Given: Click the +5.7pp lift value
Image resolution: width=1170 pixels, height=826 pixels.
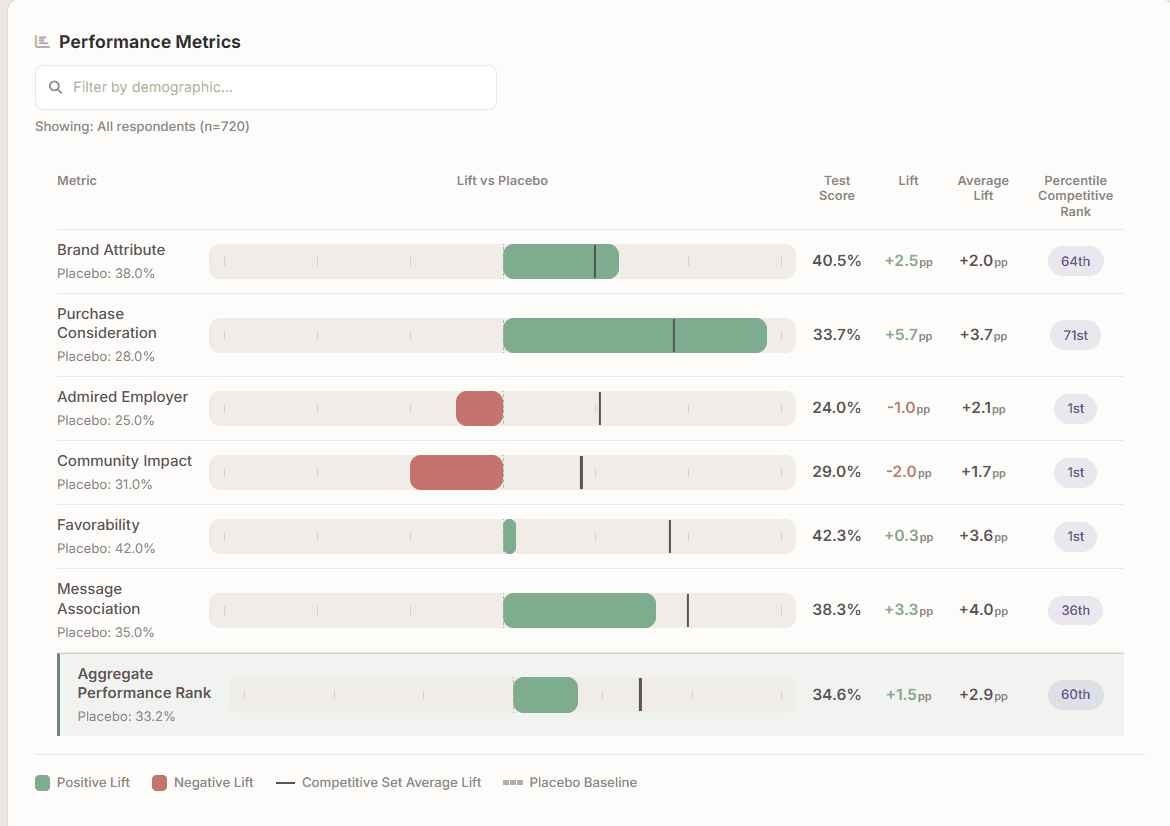Looking at the screenshot, I should coord(908,335).
